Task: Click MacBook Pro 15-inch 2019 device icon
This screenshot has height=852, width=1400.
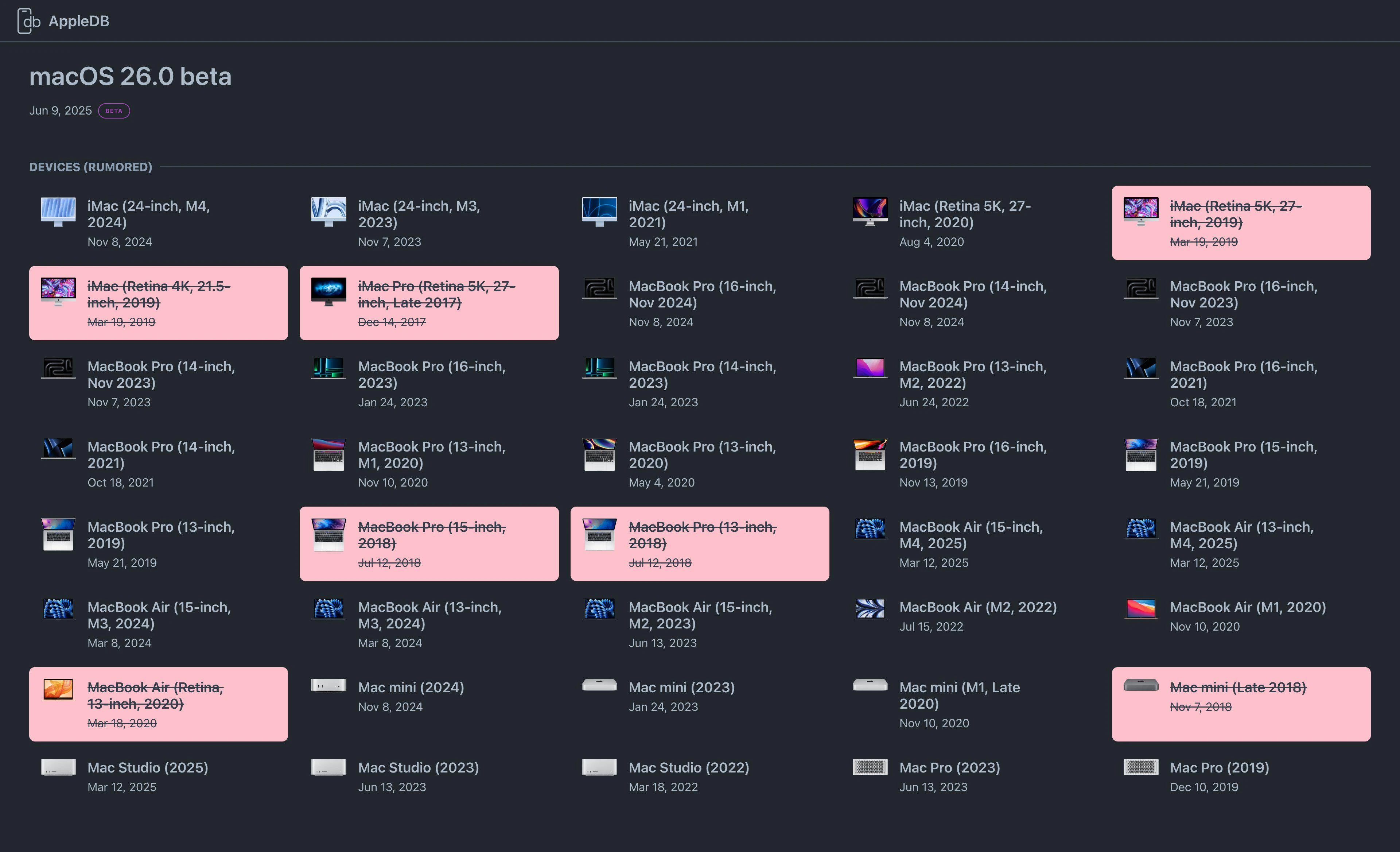Action: point(1140,454)
